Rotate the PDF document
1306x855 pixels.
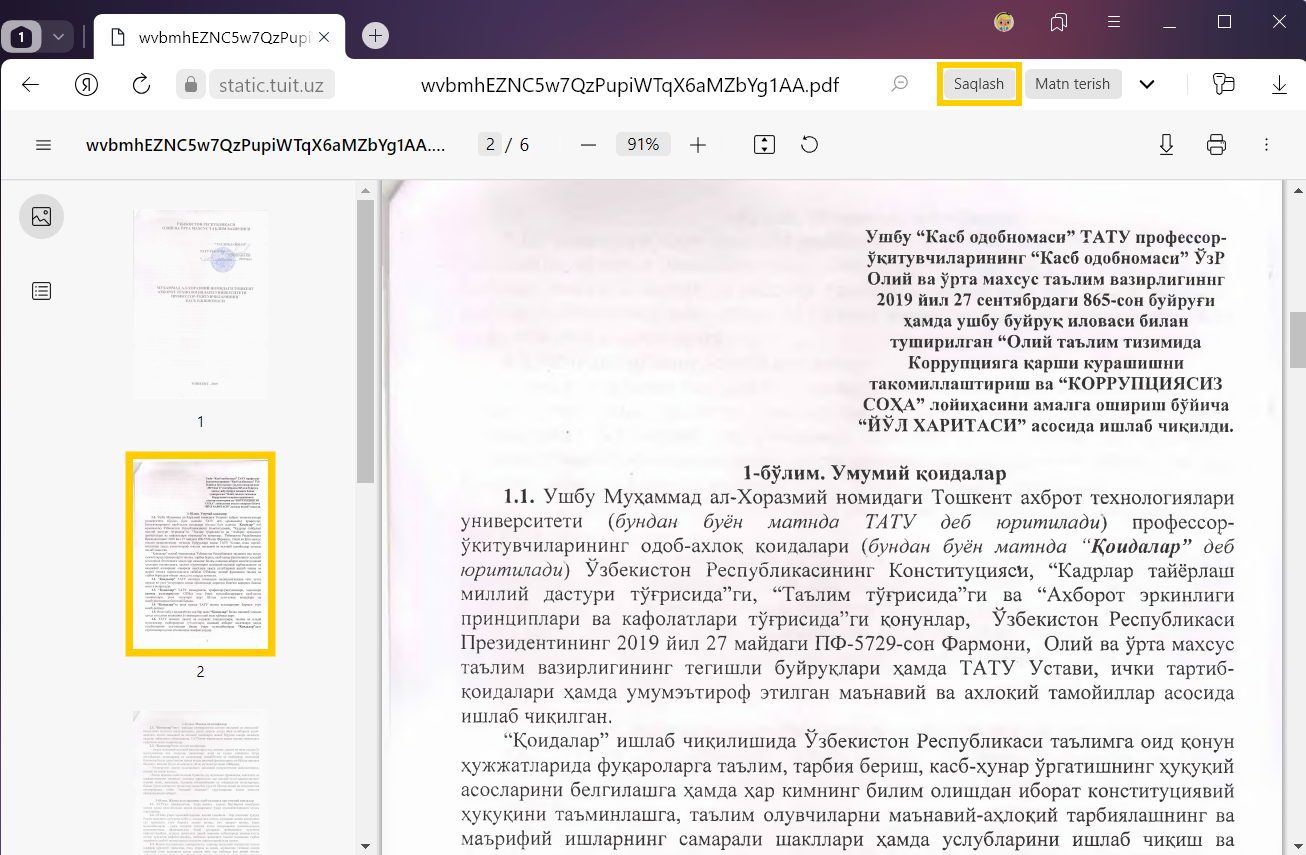[810, 145]
